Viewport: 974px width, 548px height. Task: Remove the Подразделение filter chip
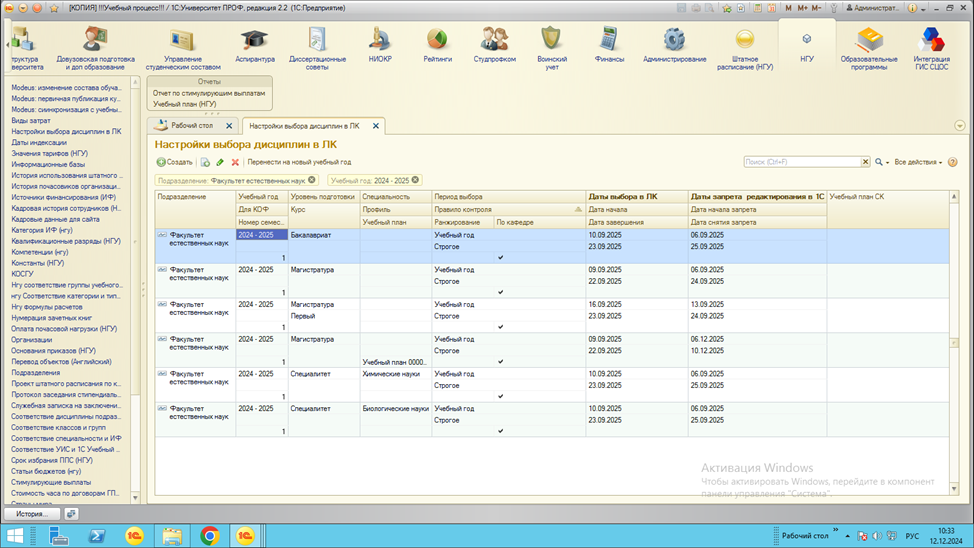pyautogui.click(x=312, y=180)
